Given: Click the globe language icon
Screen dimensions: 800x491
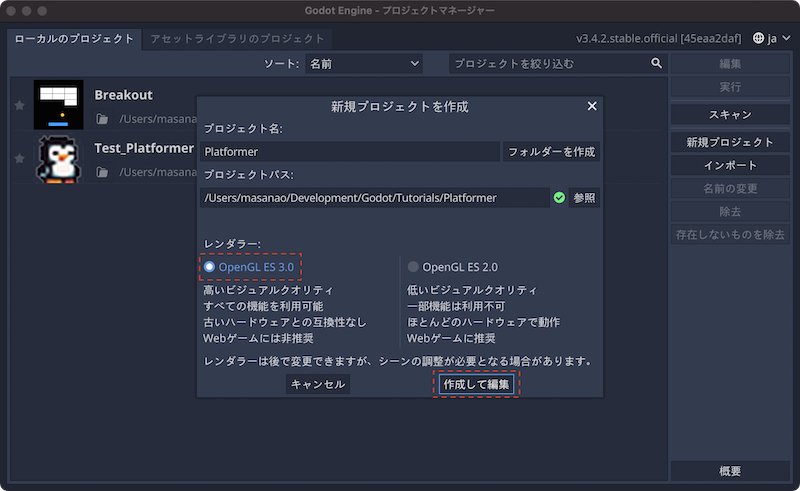Looking at the screenshot, I should 758,38.
